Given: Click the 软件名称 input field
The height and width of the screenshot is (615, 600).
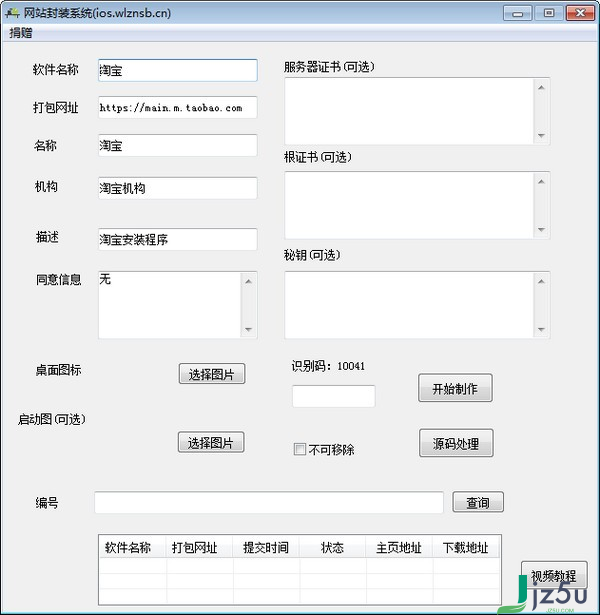Looking at the screenshot, I should coord(178,70).
